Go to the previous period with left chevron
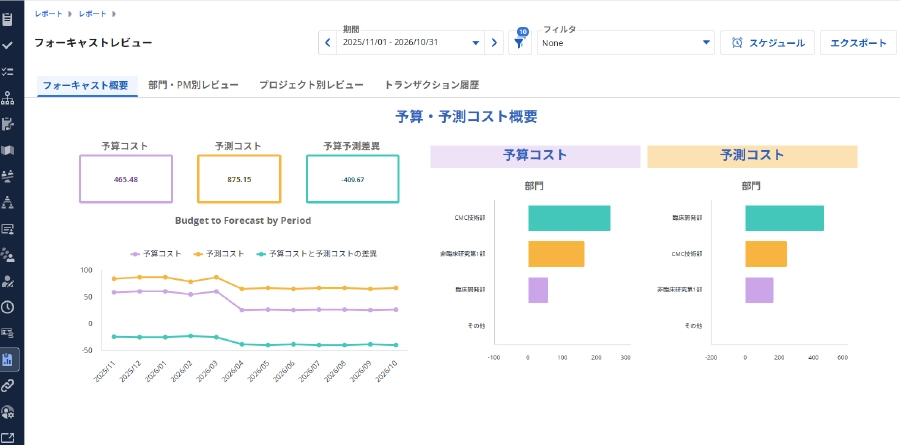Viewport: 900px width, 445px height. pyautogui.click(x=328, y=43)
